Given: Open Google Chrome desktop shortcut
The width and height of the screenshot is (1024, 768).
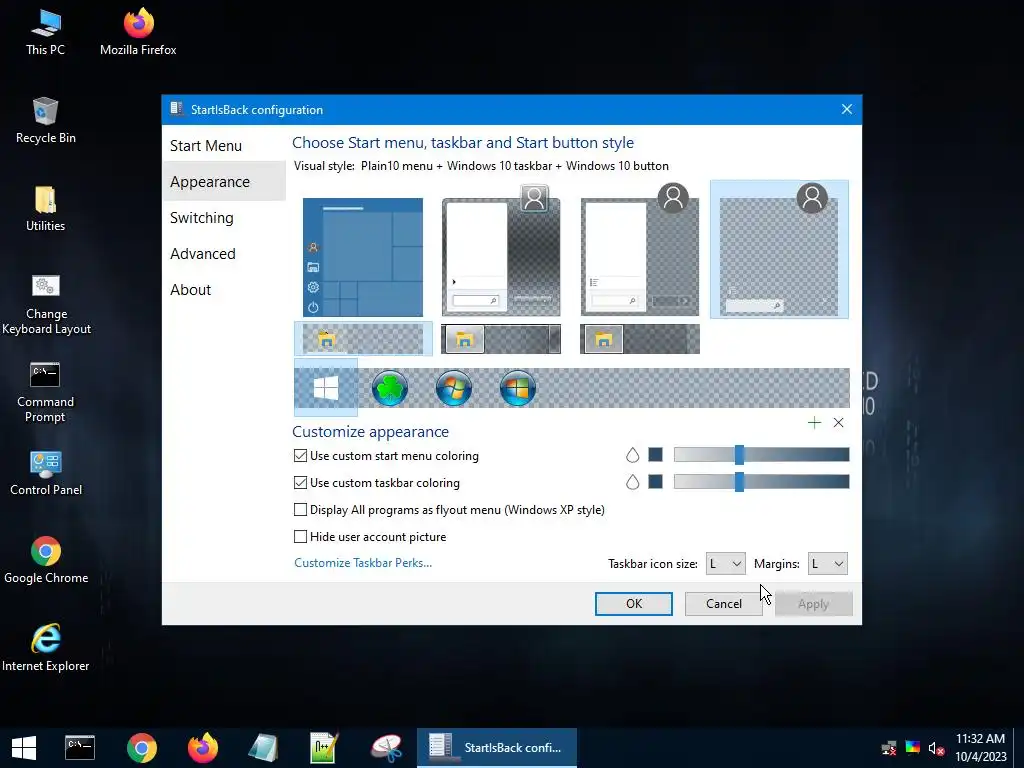Looking at the screenshot, I should coord(46,560).
